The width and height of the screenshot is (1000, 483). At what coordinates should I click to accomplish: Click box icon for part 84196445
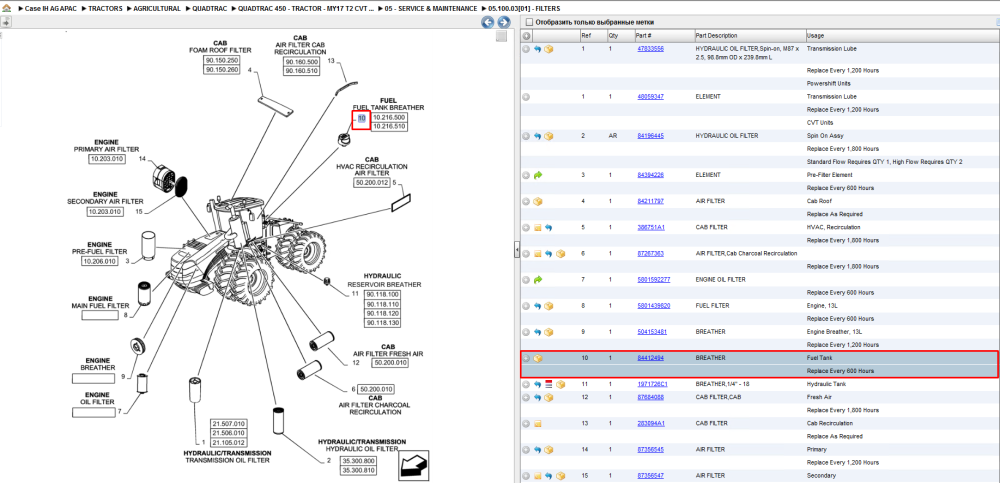pos(548,136)
